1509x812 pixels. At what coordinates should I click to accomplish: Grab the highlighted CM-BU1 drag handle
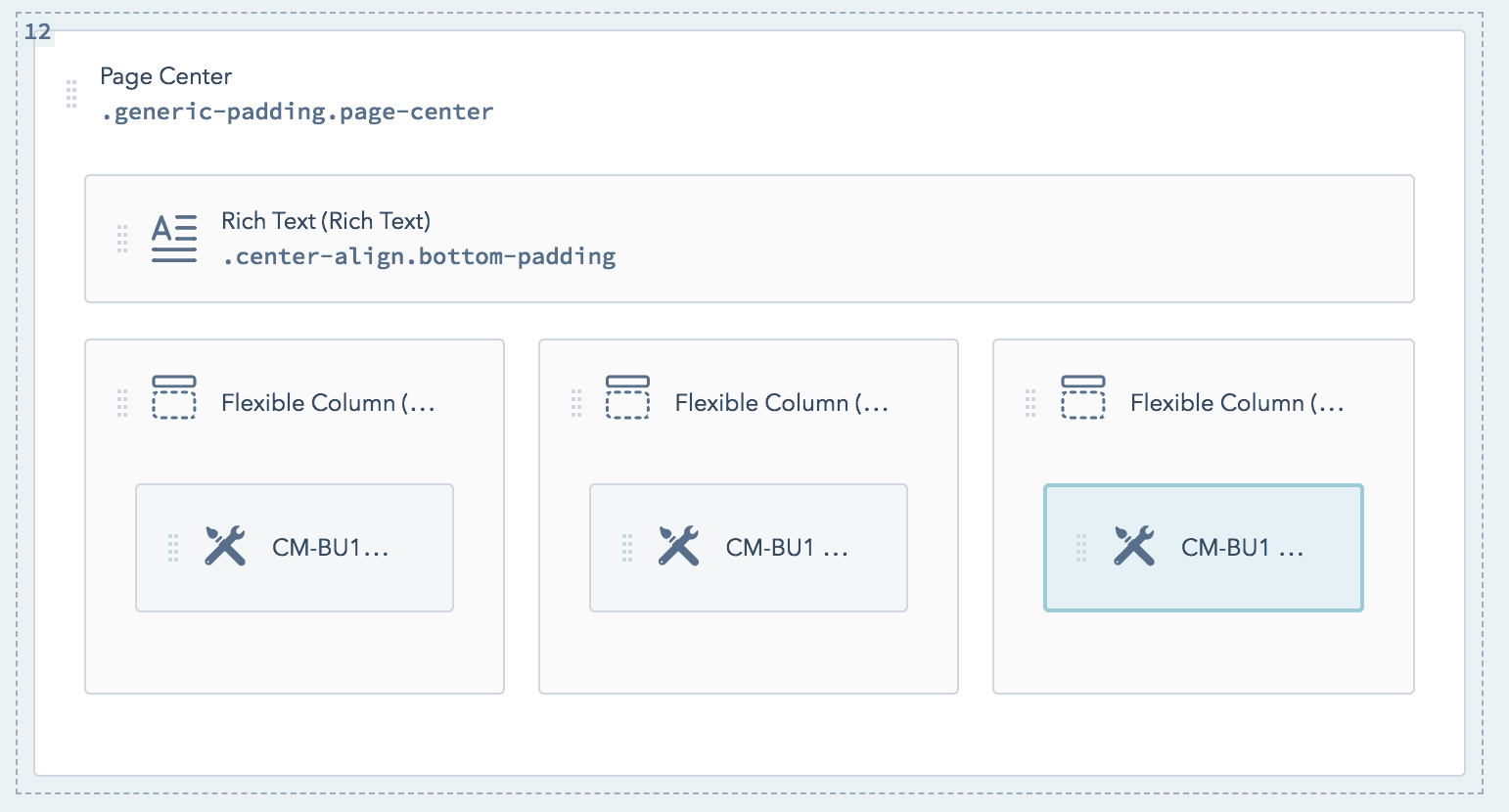point(1080,548)
